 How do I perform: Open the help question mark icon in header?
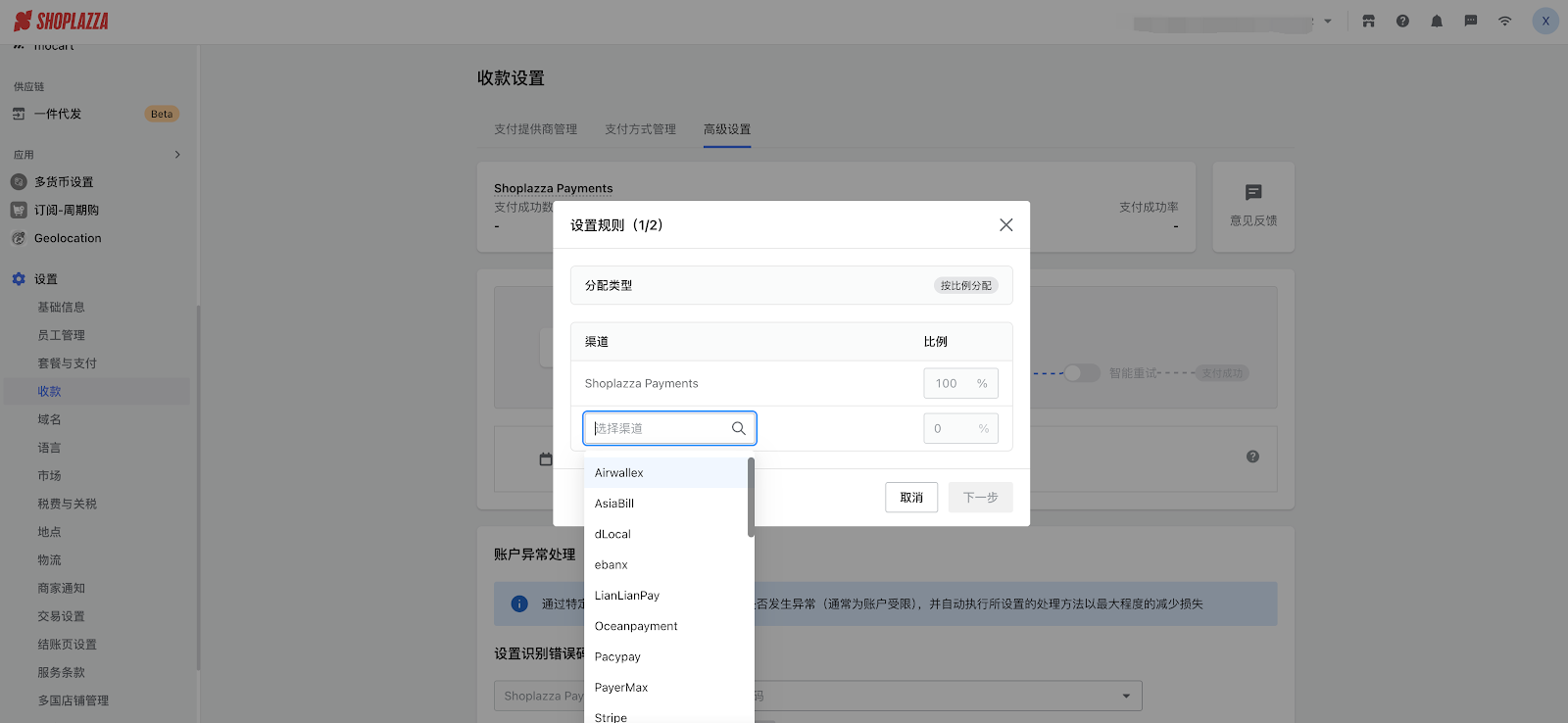1403,21
